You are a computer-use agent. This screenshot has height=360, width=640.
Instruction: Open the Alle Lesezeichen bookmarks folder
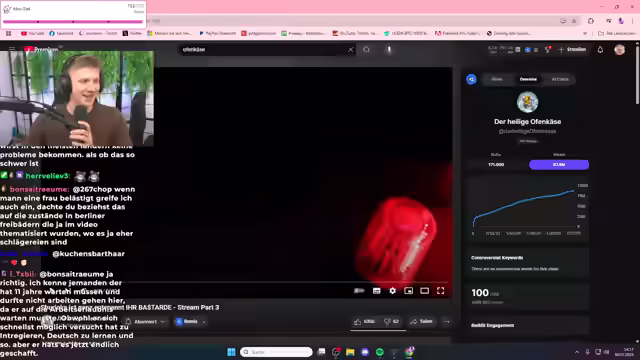(616, 33)
